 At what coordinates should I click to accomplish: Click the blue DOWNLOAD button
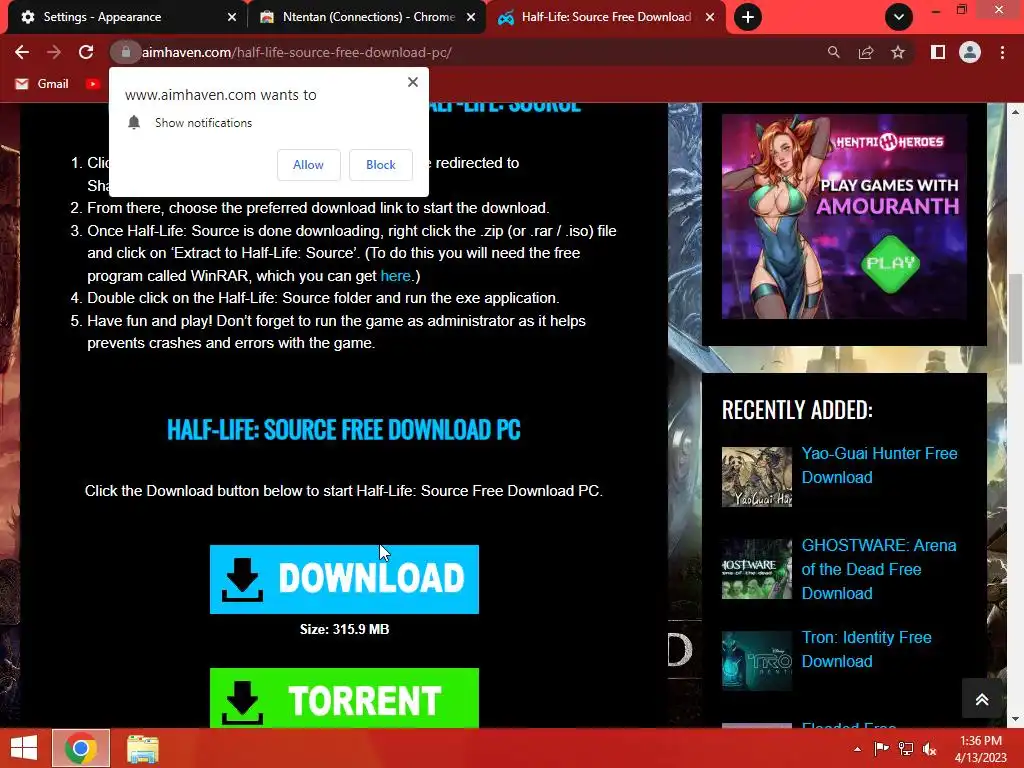(344, 579)
